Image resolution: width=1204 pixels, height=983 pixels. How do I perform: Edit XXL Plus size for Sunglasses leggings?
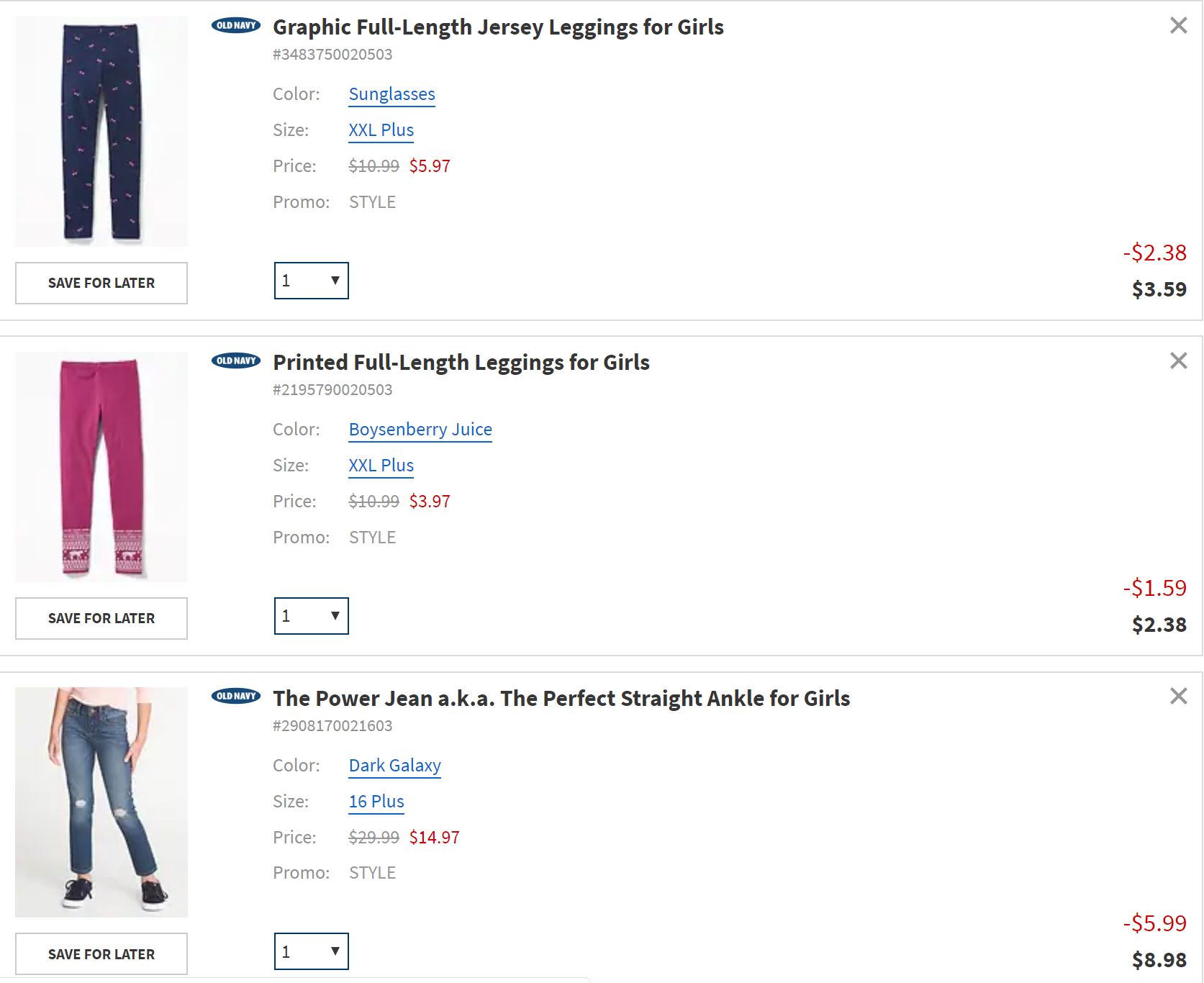[381, 130]
